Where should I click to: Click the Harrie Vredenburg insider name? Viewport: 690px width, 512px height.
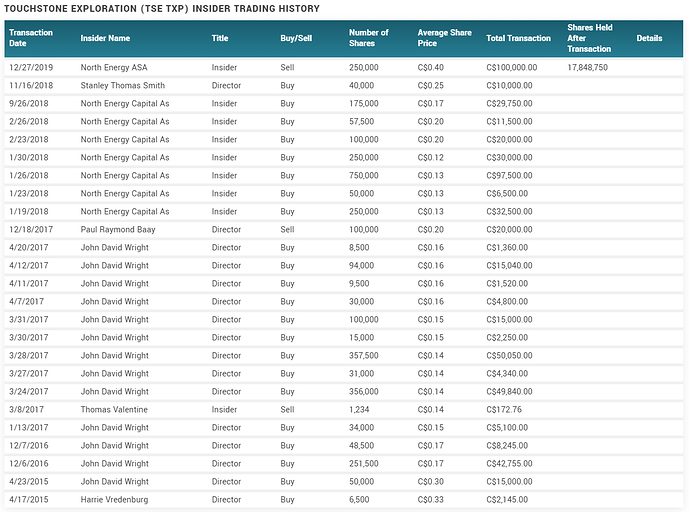point(114,500)
